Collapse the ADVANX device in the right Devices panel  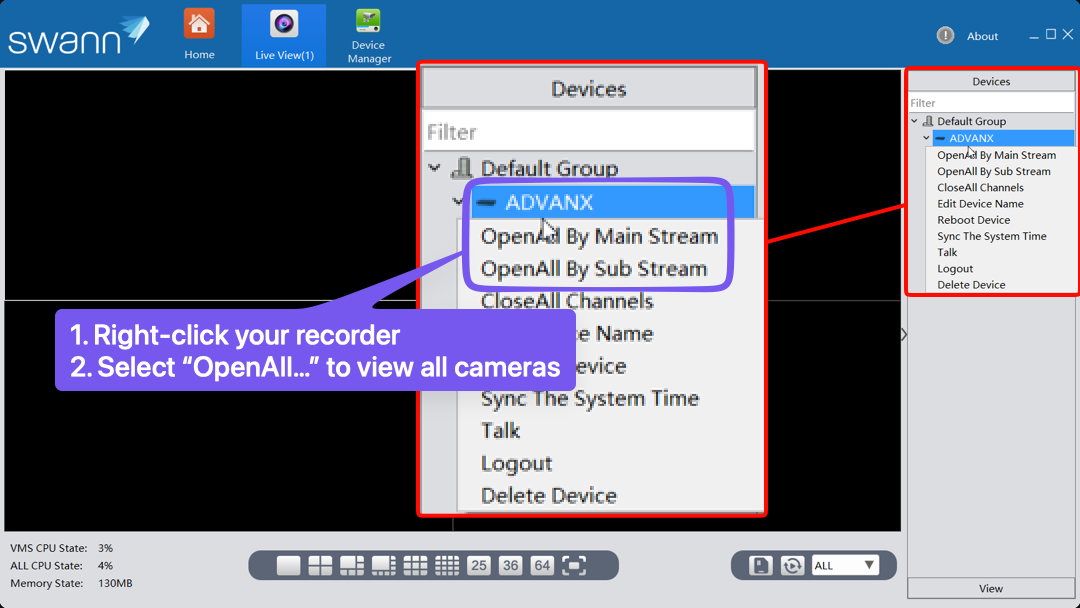tap(926, 138)
